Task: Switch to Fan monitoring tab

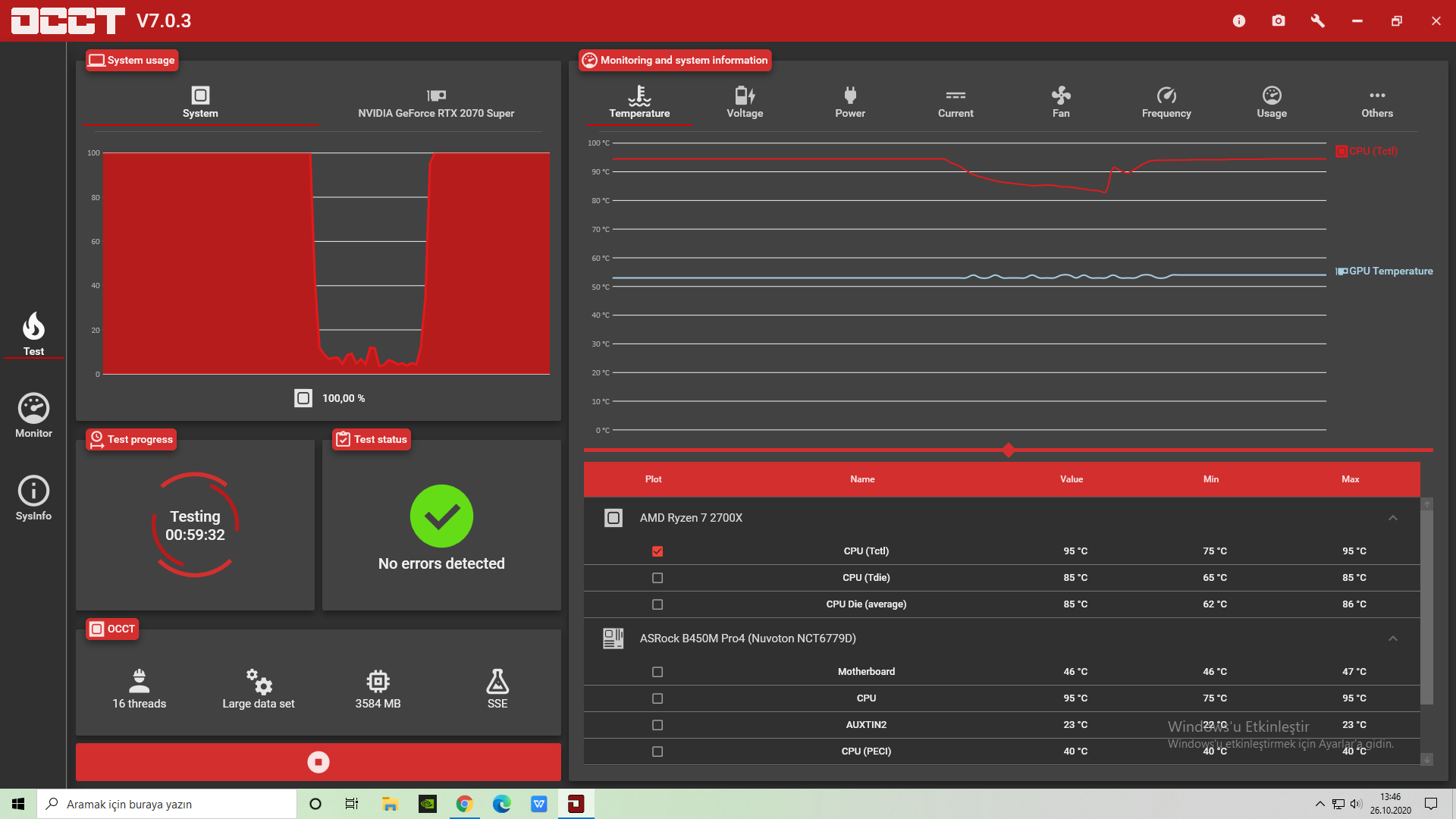Action: pos(1061,102)
